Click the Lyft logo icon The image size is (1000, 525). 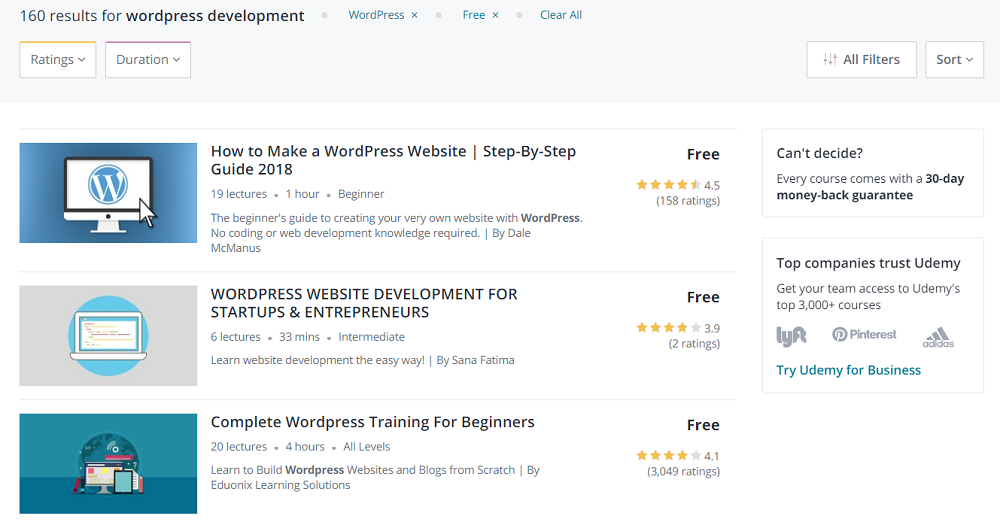[x=791, y=336]
